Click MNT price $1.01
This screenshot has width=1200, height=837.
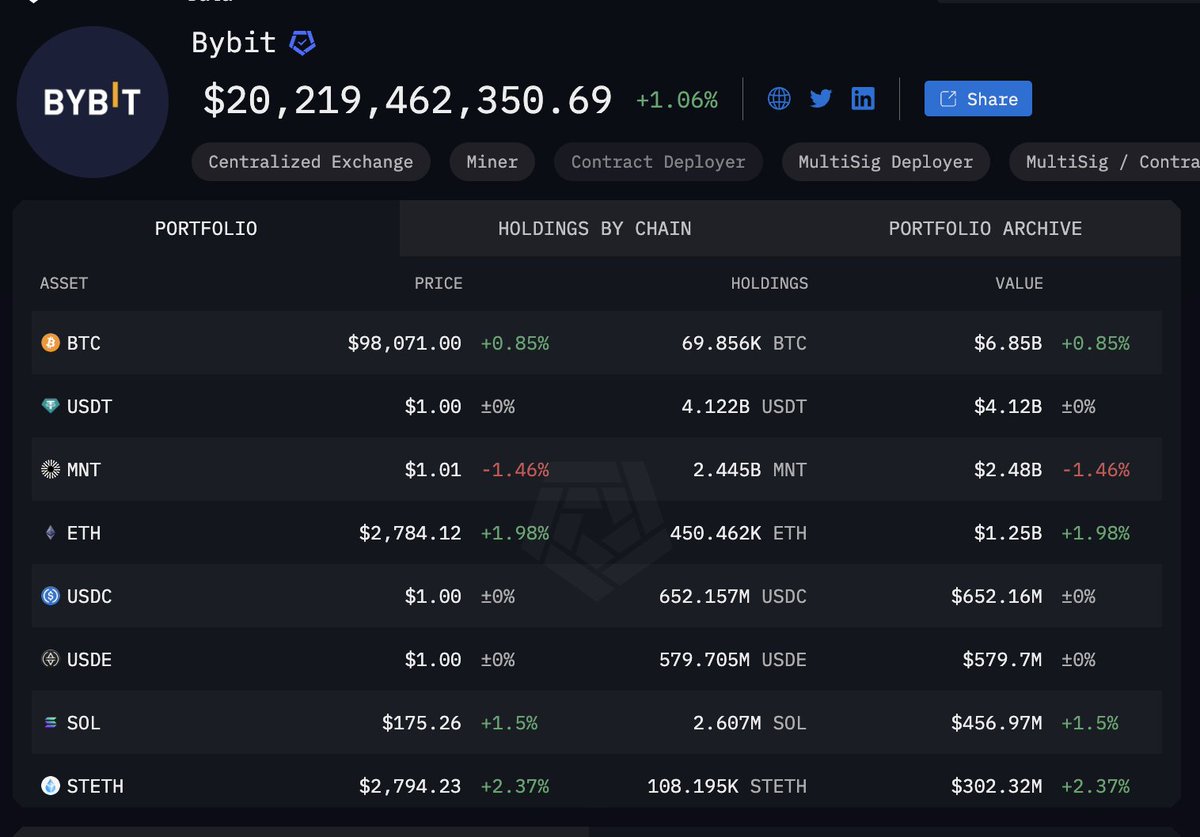pyautogui.click(x=433, y=469)
